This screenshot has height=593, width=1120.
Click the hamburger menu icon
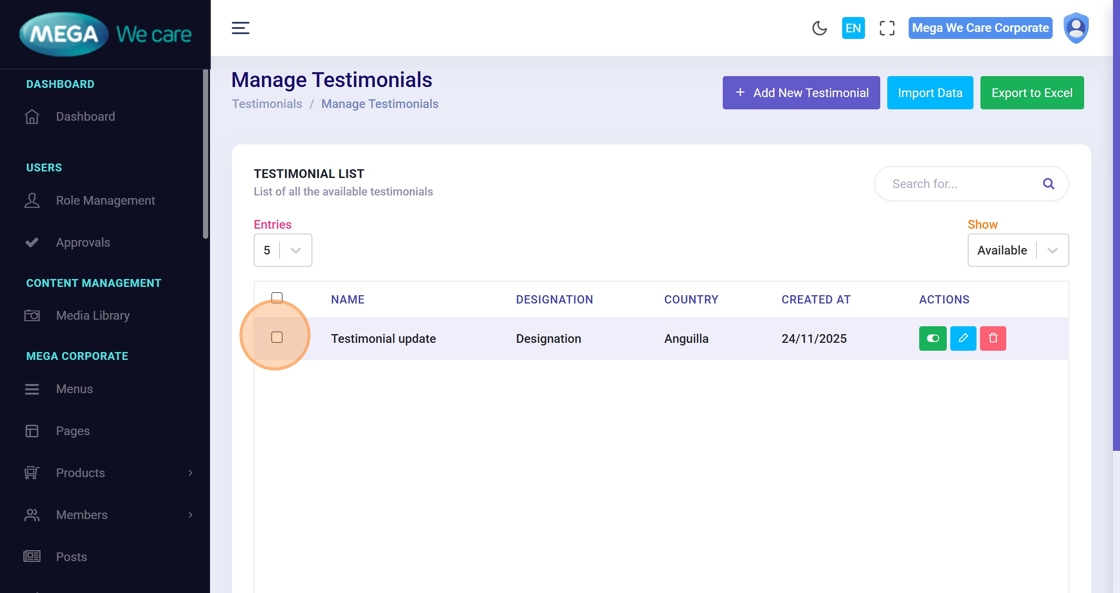(240, 28)
